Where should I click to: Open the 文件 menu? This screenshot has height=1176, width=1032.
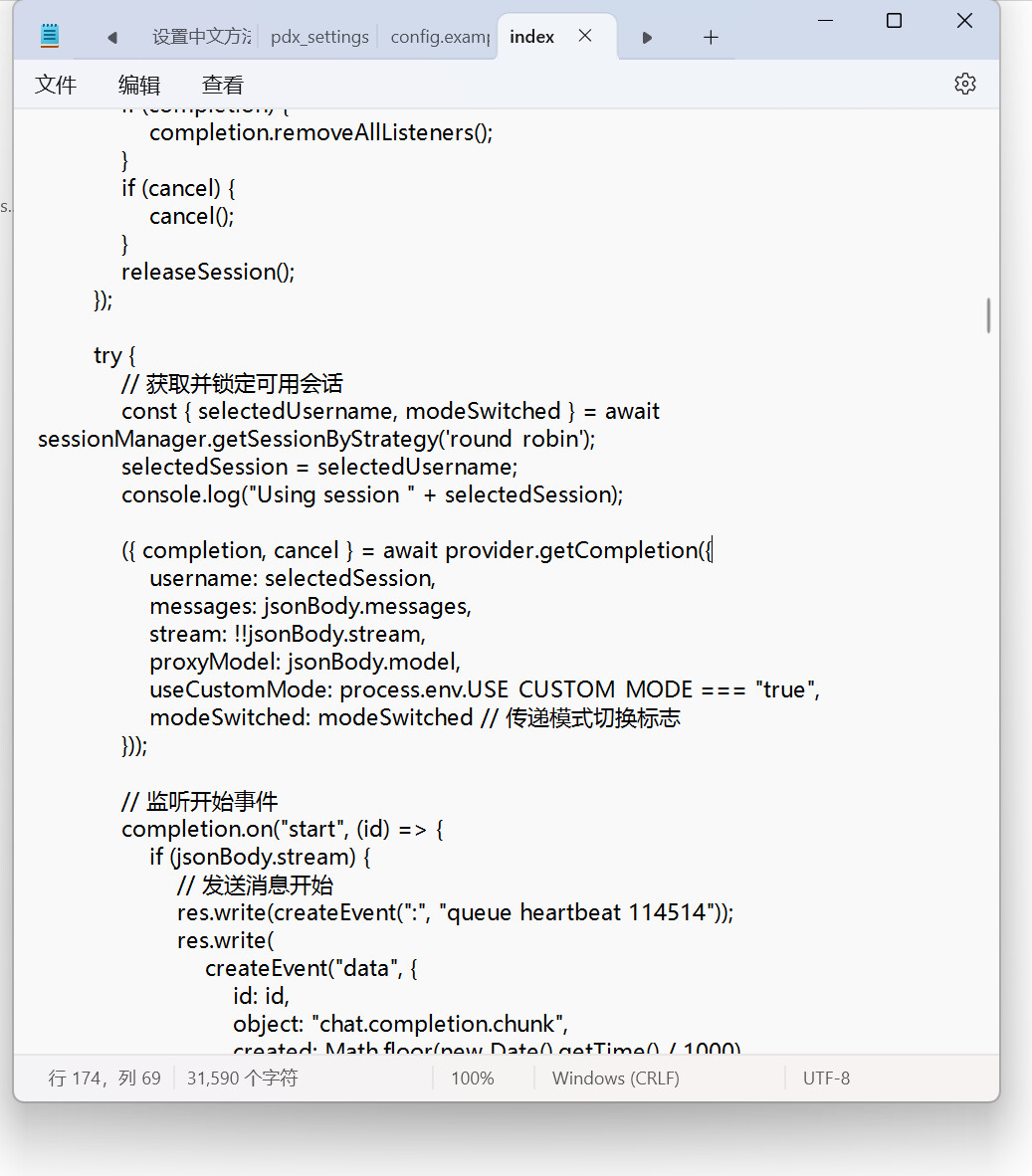click(x=56, y=85)
